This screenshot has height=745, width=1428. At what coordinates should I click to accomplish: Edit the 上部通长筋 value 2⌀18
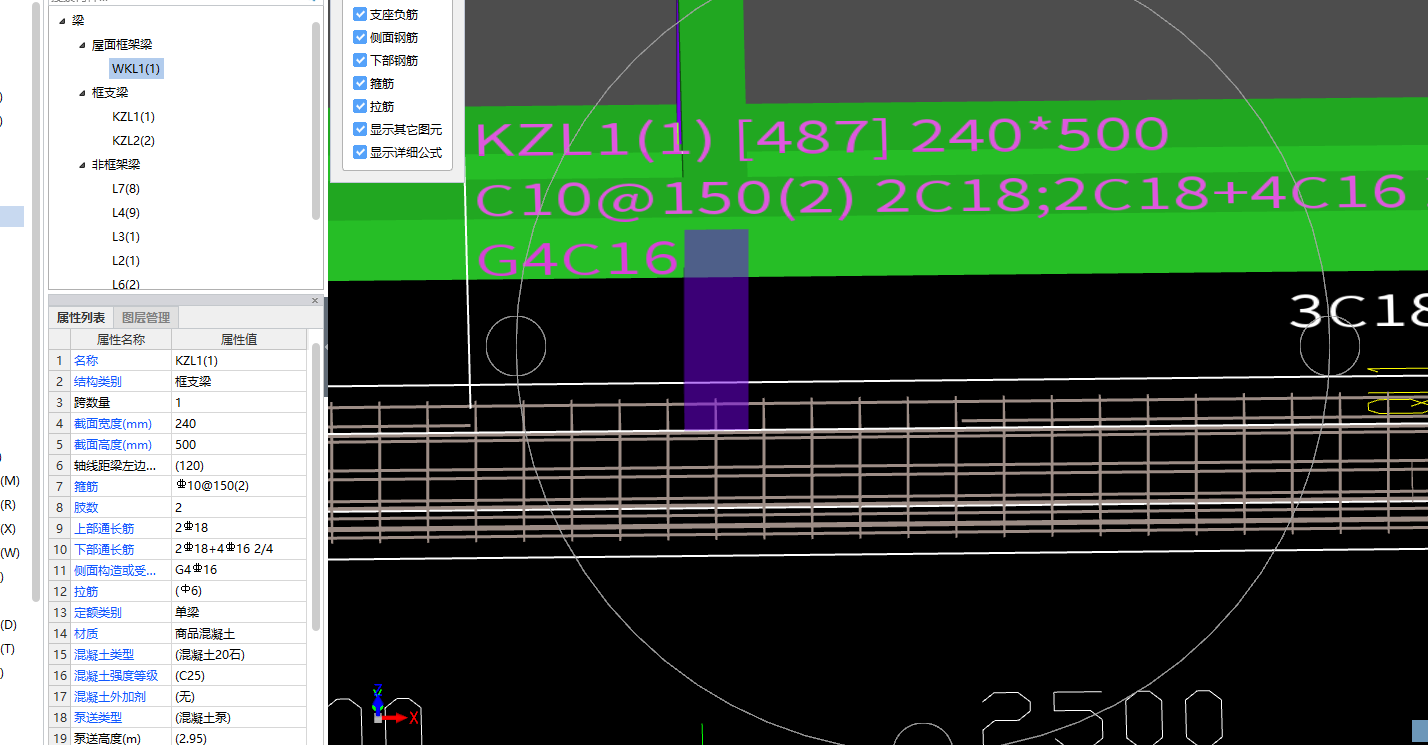[239, 529]
